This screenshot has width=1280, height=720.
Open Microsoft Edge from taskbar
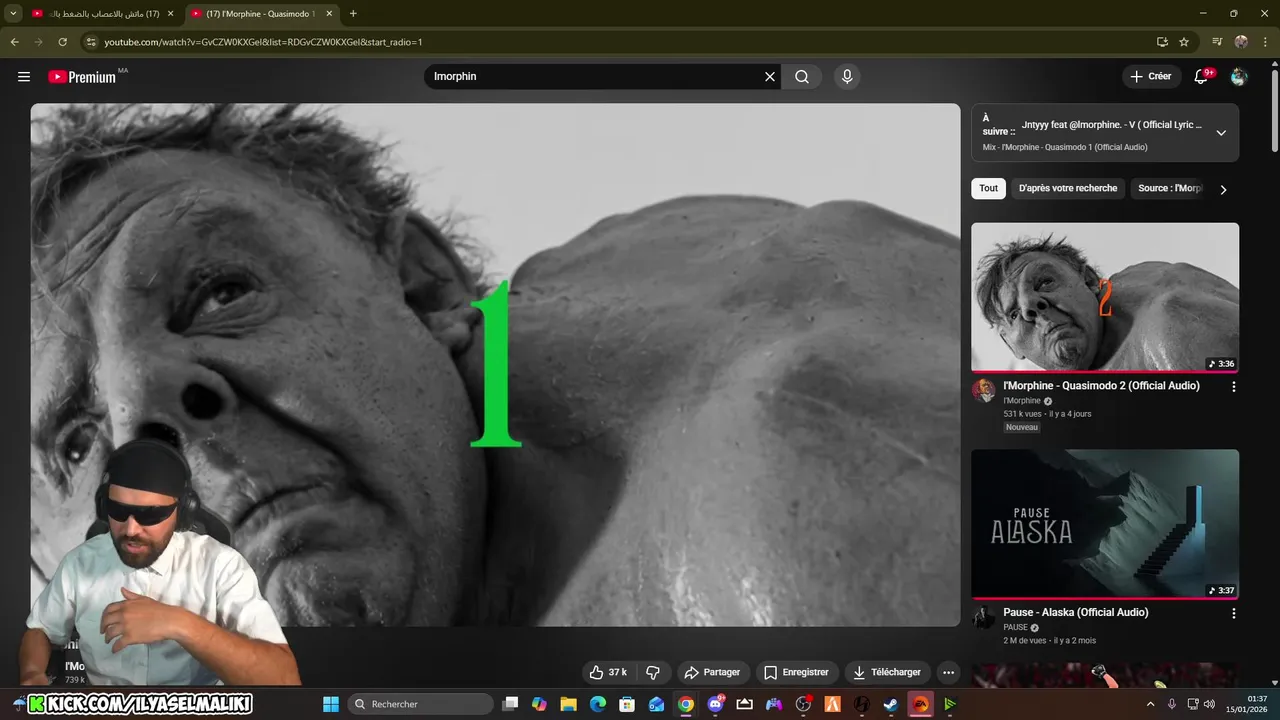[598, 704]
